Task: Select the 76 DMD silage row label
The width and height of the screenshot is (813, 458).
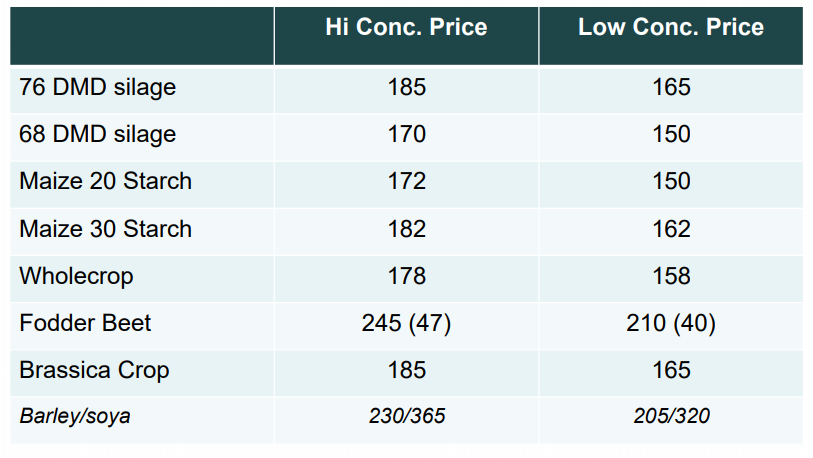Action: [x=97, y=87]
